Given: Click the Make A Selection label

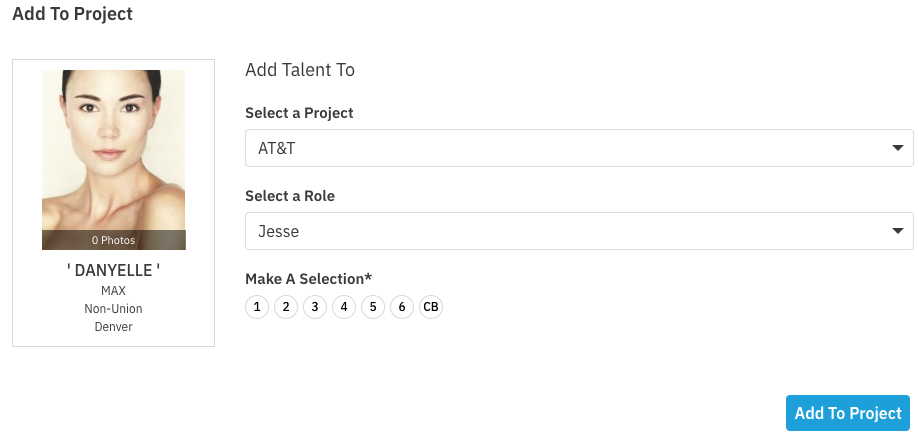Looking at the screenshot, I should click(x=308, y=278).
